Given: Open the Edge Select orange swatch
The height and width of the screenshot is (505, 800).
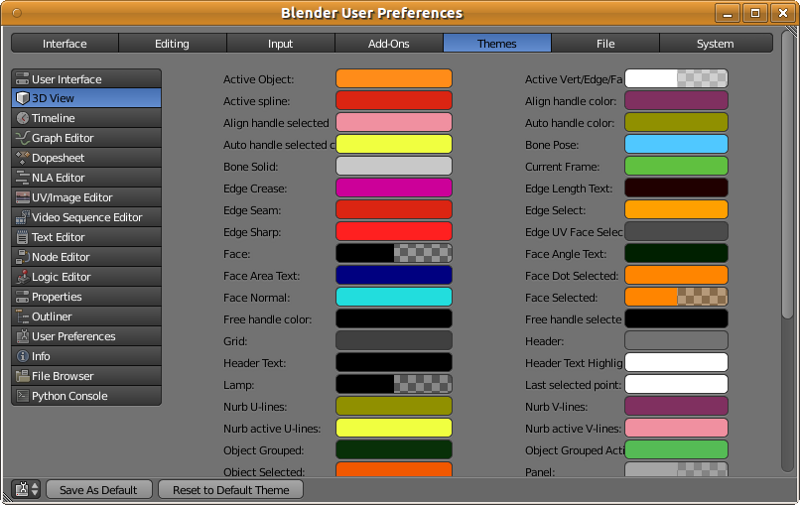Looking at the screenshot, I should (676, 210).
